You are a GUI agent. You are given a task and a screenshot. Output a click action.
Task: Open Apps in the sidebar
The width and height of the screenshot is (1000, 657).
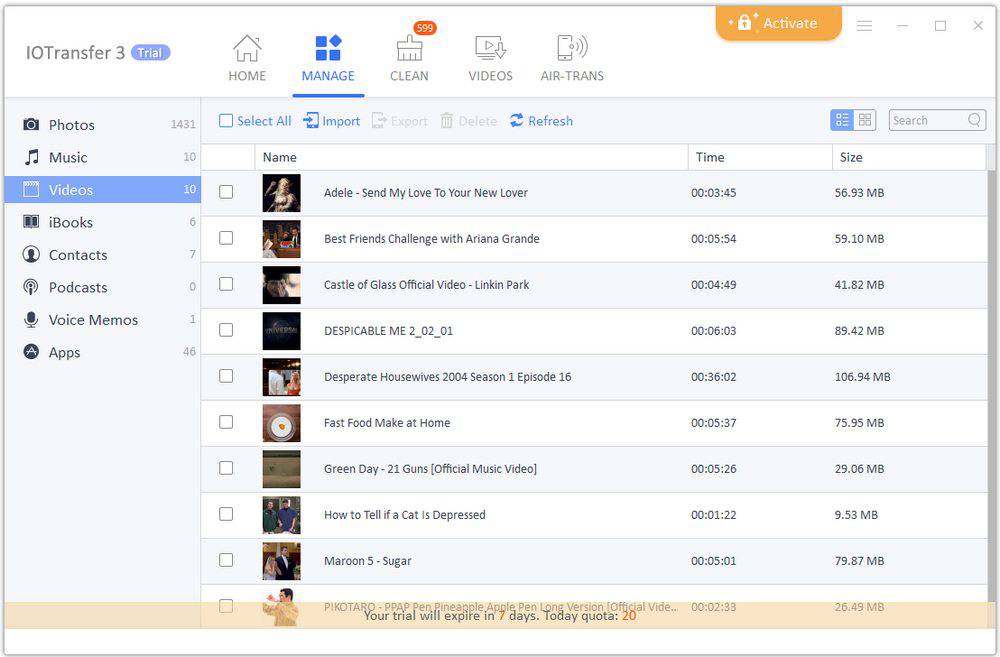pos(103,352)
